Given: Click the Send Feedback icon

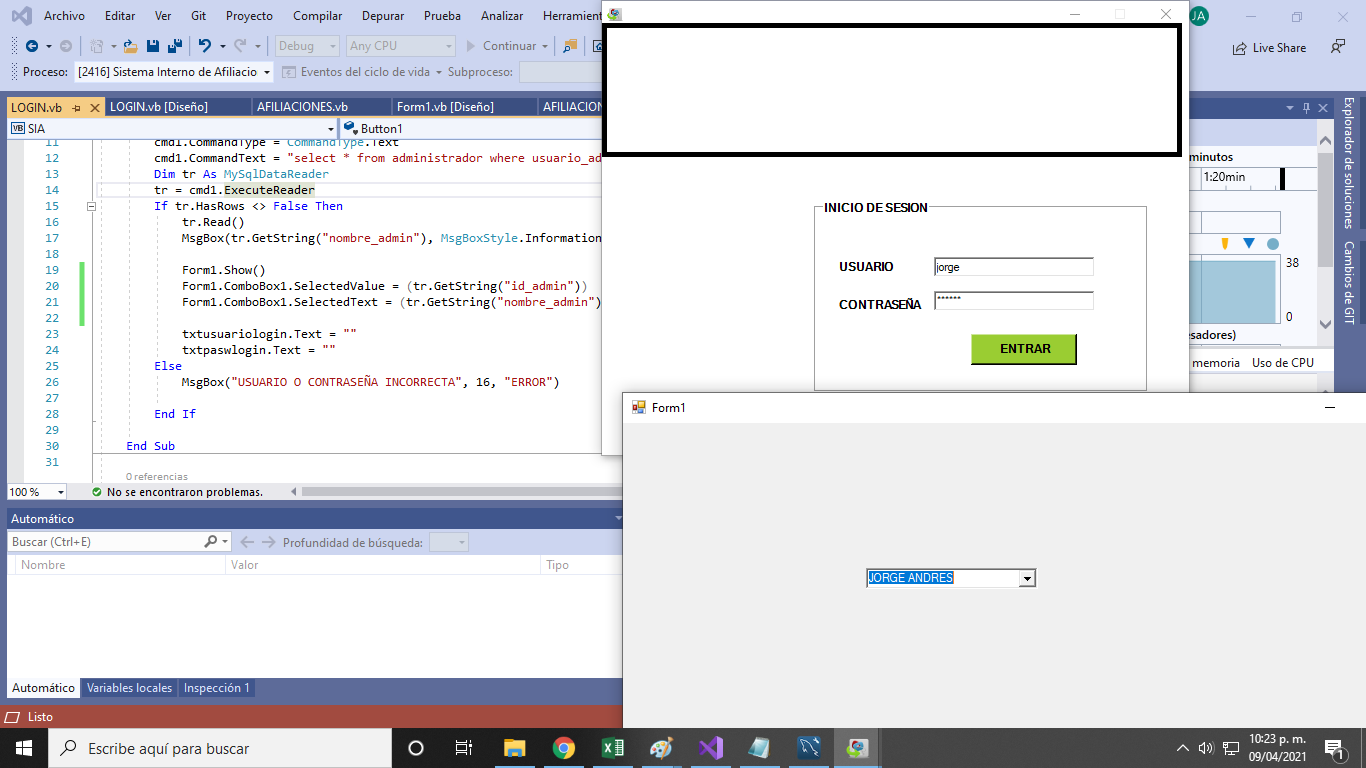Looking at the screenshot, I should [x=1337, y=47].
